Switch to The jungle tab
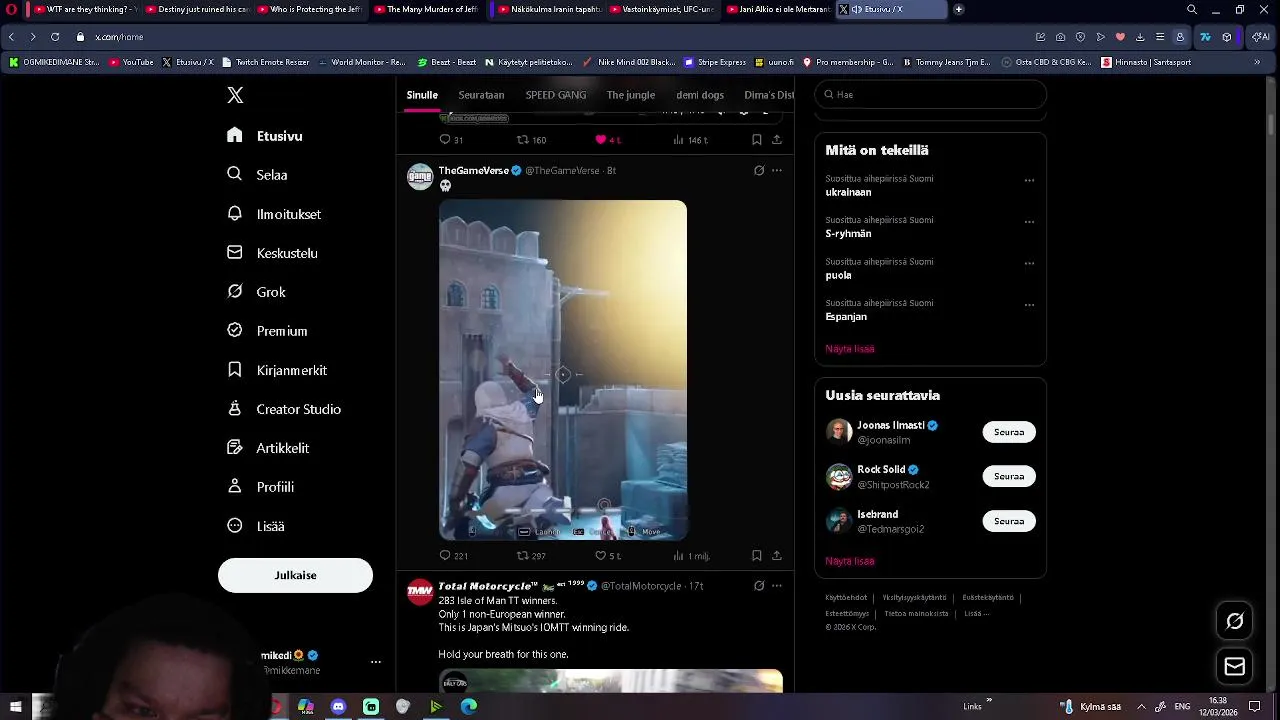 (x=631, y=95)
